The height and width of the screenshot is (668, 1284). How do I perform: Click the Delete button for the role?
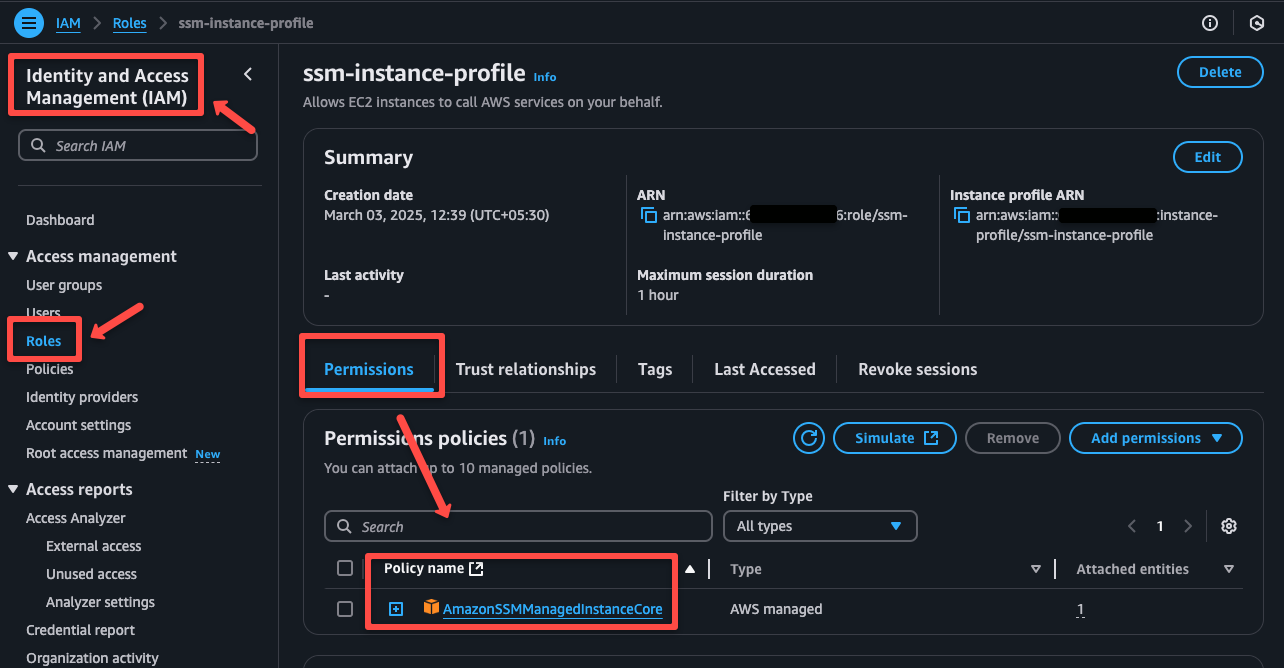tap(1219, 71)
